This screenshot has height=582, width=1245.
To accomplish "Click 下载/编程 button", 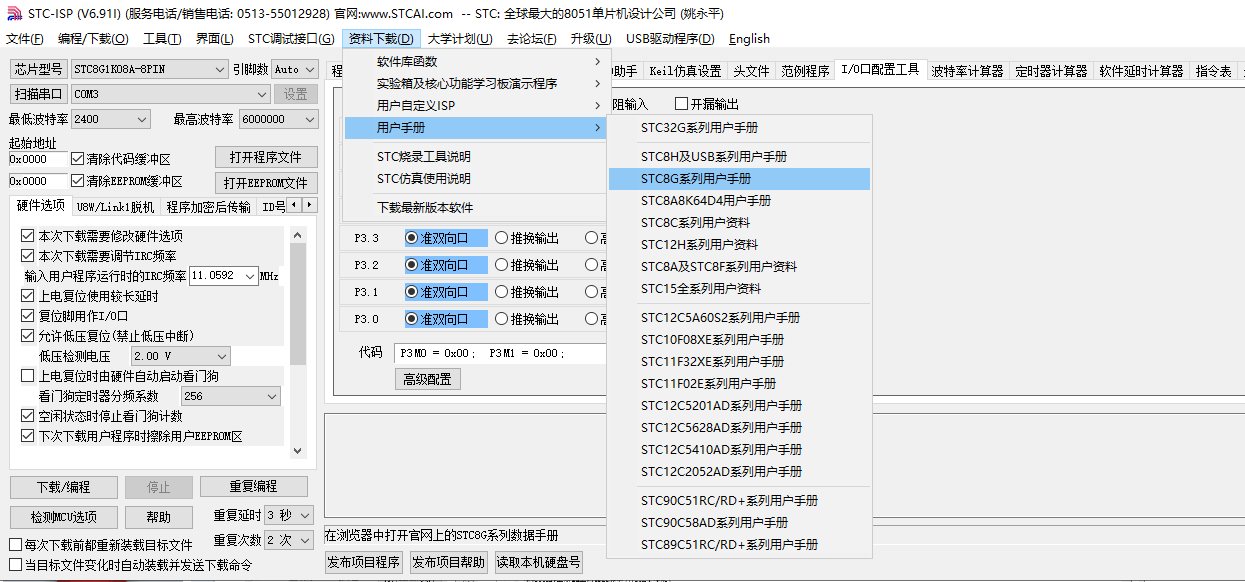I will click(x=63, y=487).
